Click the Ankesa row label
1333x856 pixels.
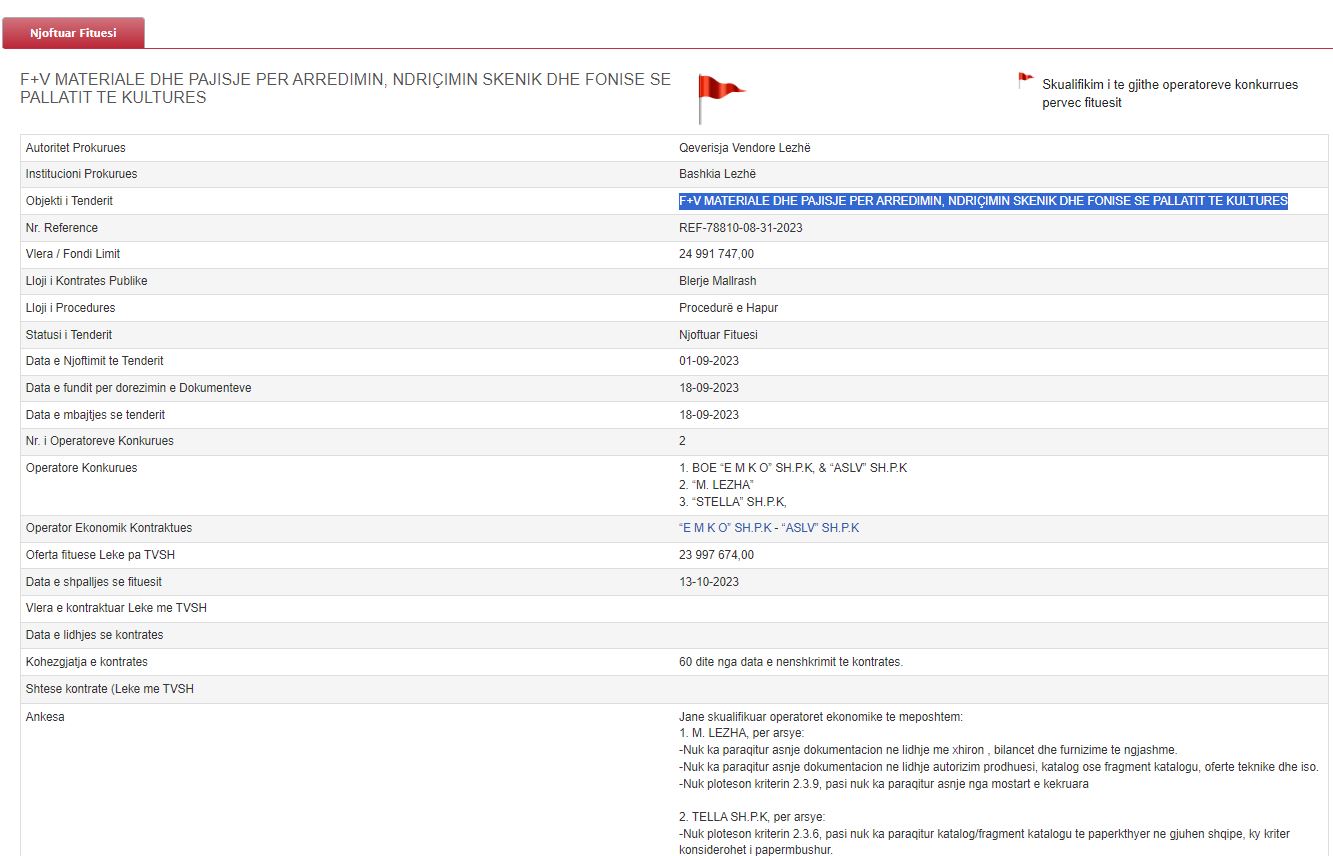point(45,717)
